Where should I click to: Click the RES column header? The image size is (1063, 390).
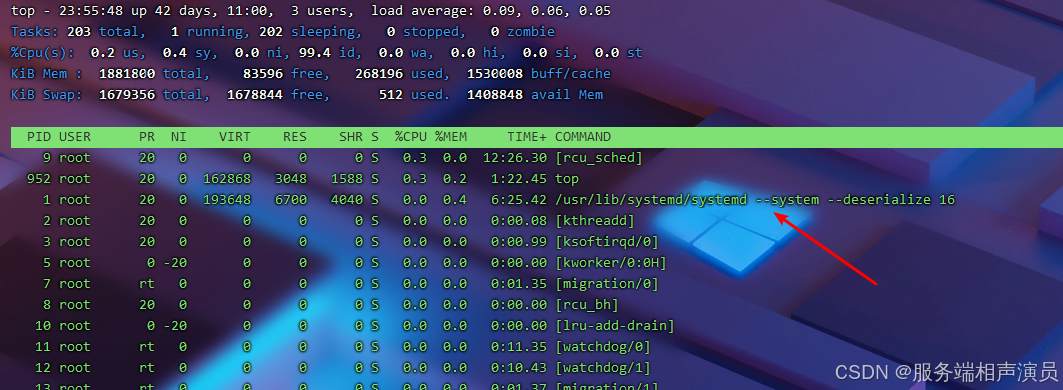[x=295, y=137]
